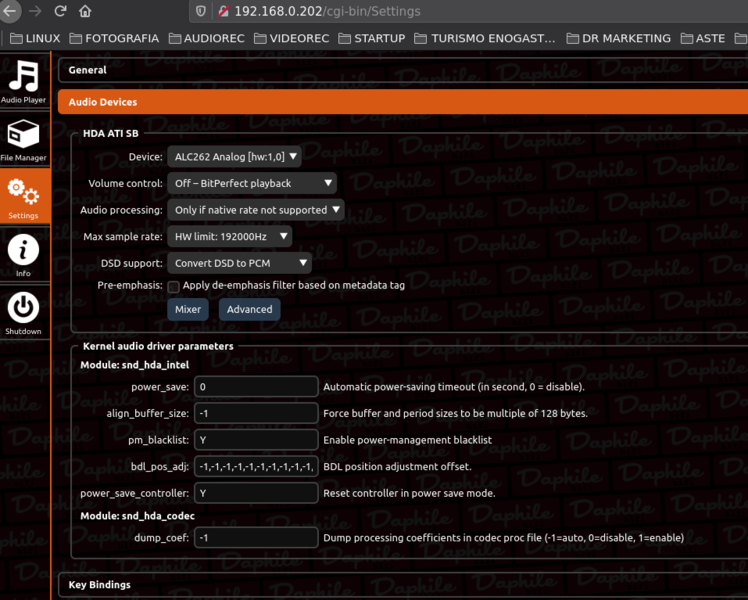Collapse the Audio Devices section header
The height and width of the screenshot is (600, 748).
point(103,102)
